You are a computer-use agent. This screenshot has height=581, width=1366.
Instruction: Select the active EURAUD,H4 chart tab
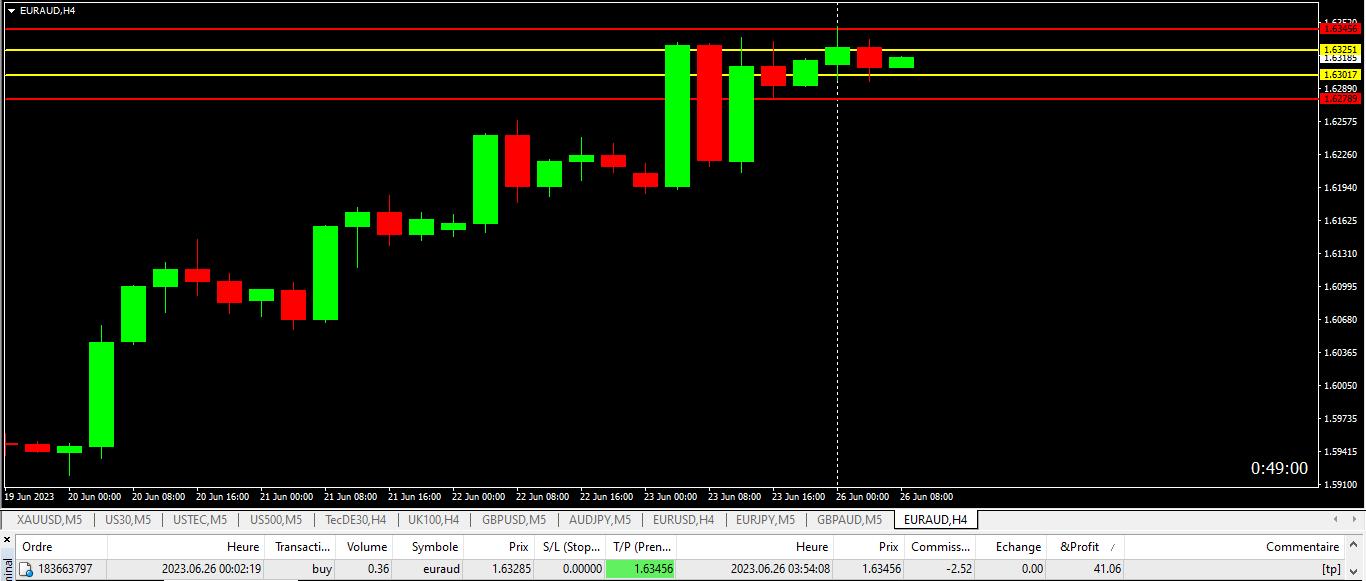pos(935,520)
